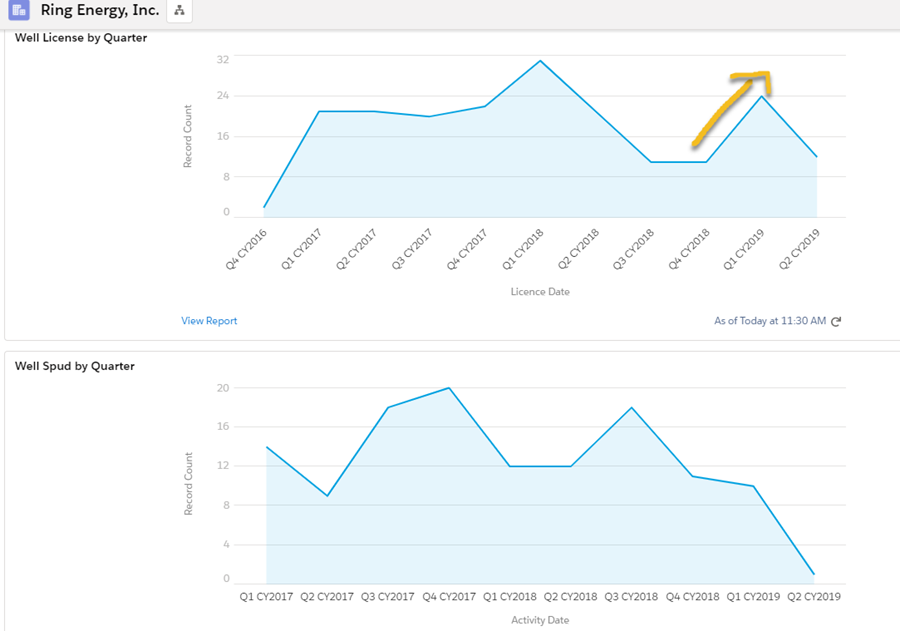Image resolution: width=900 pixels, height=631 pixels.
Task: Click Q1 CY2018 peak in Well License chart
Action: click(x=540, y=61)
